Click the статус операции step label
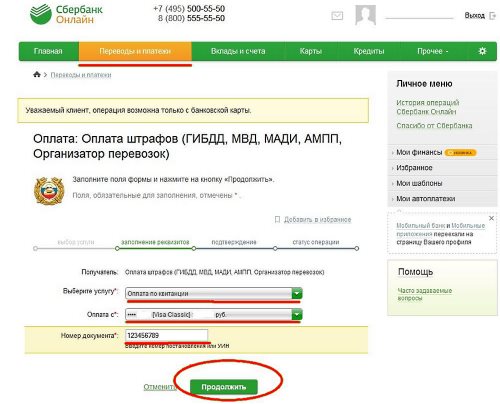This screenshot has height=404, width=500. [316, 242]
